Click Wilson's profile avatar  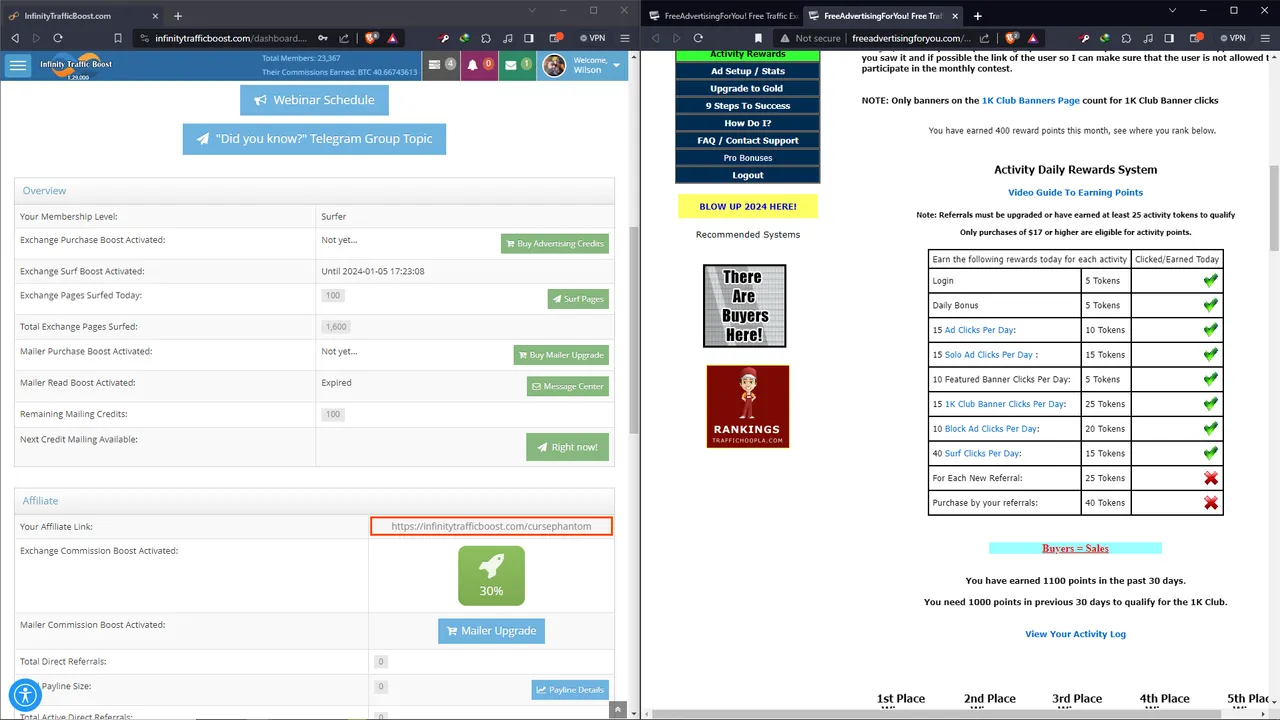click(x=554, y=66)
